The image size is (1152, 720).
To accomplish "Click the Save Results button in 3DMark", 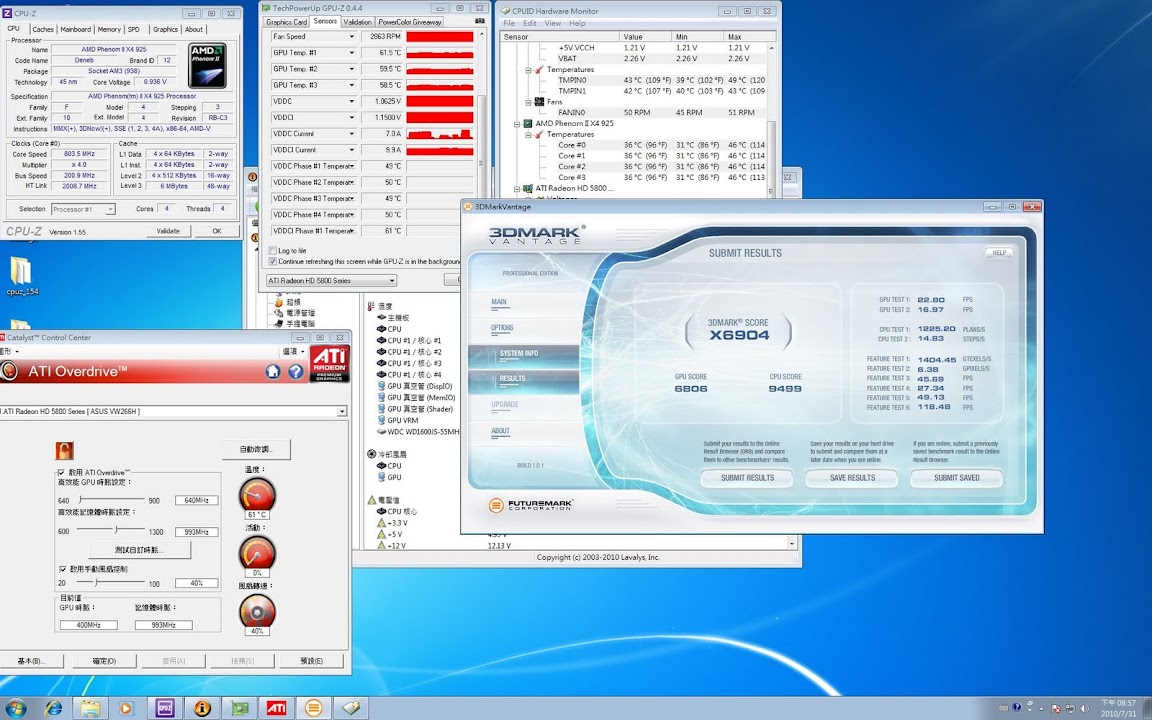I will click(x=852, y=478).
